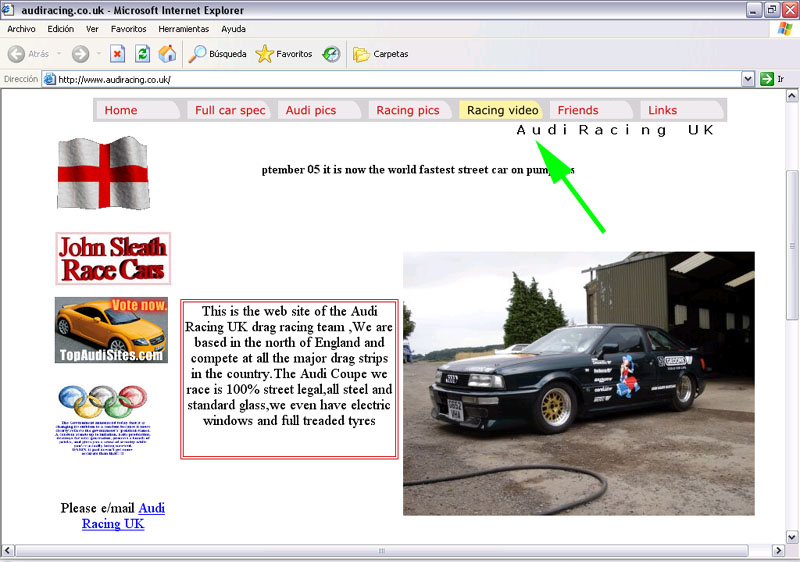The image size is (800, 562).
Task: Select the Racing video tab
Action: click(501, 110)
